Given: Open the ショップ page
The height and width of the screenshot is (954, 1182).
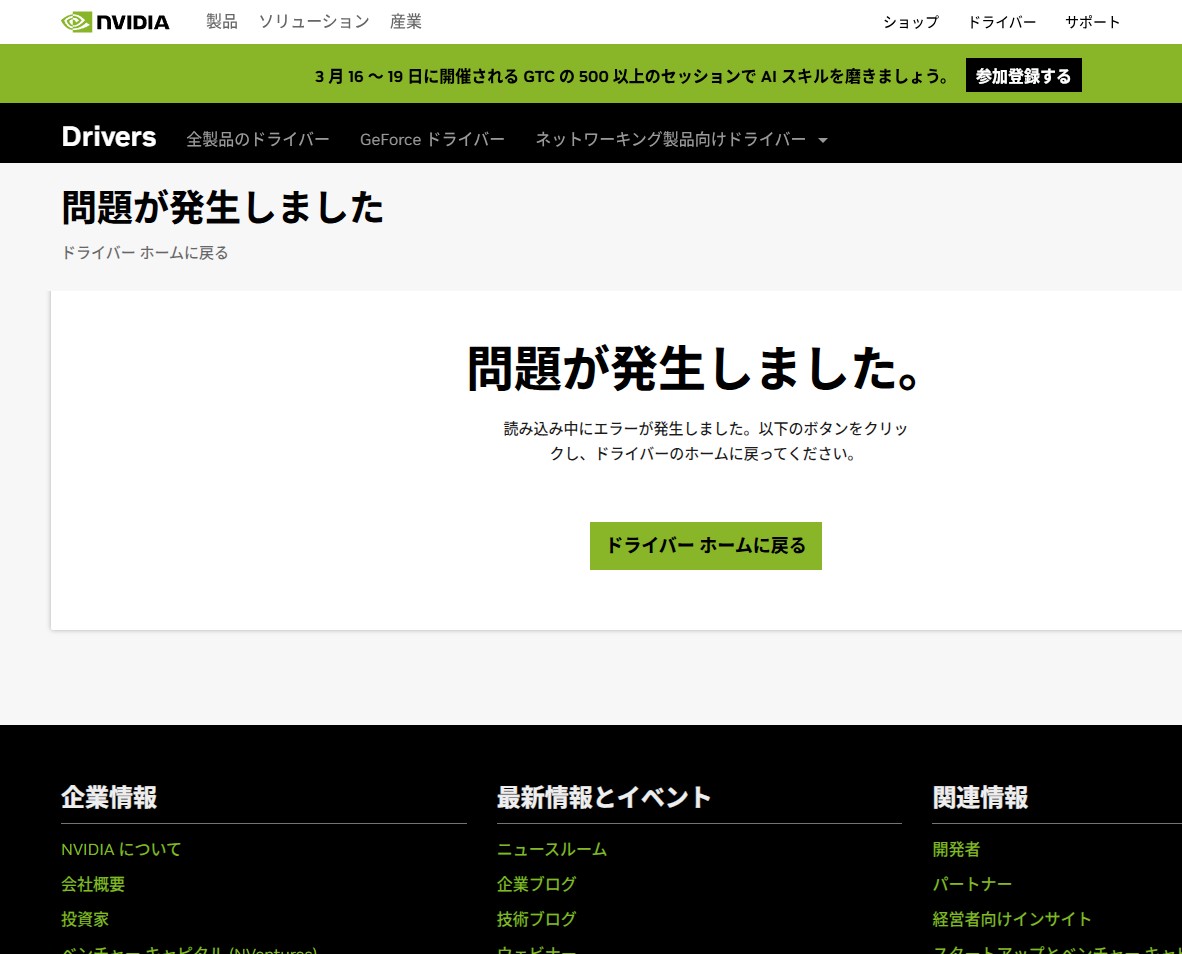Looking at the screenshot, I should click(910, 22).
